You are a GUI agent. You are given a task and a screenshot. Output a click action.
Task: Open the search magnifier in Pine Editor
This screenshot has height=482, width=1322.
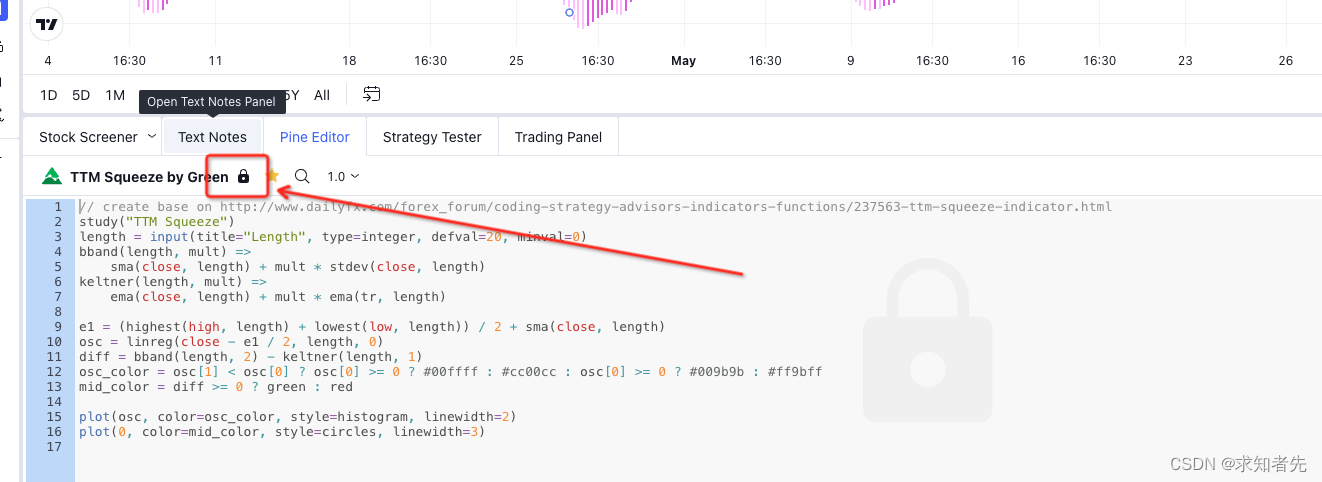302,176
